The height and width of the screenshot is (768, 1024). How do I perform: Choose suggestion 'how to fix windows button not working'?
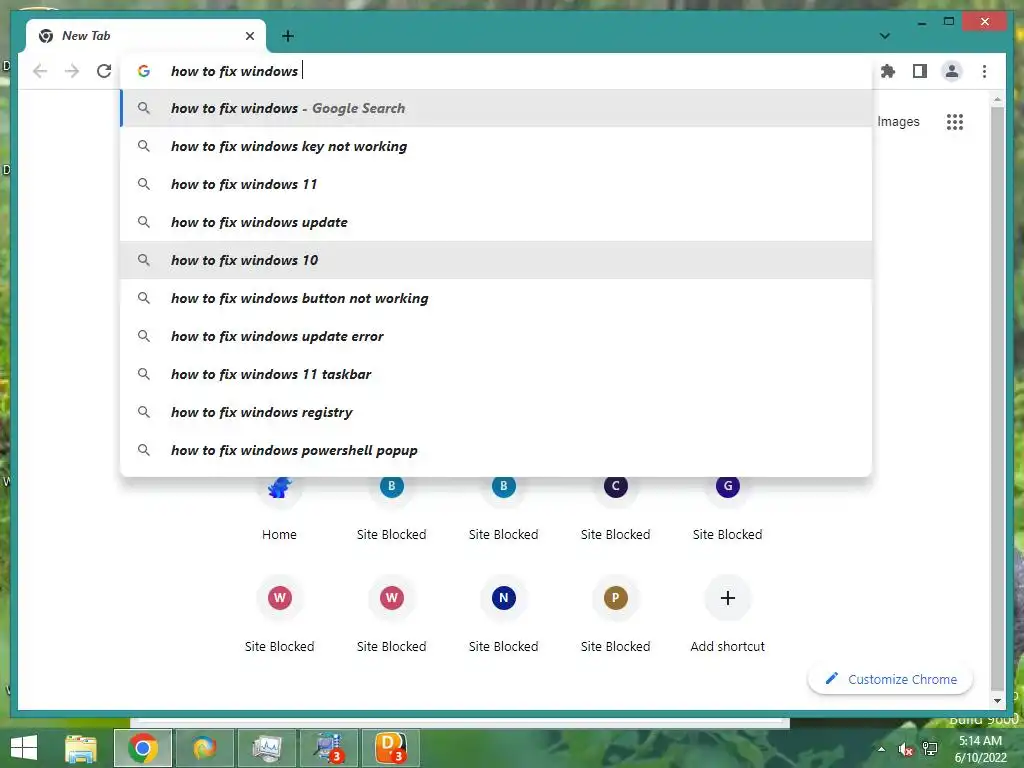pyautogui.click(x=496, y=298)
